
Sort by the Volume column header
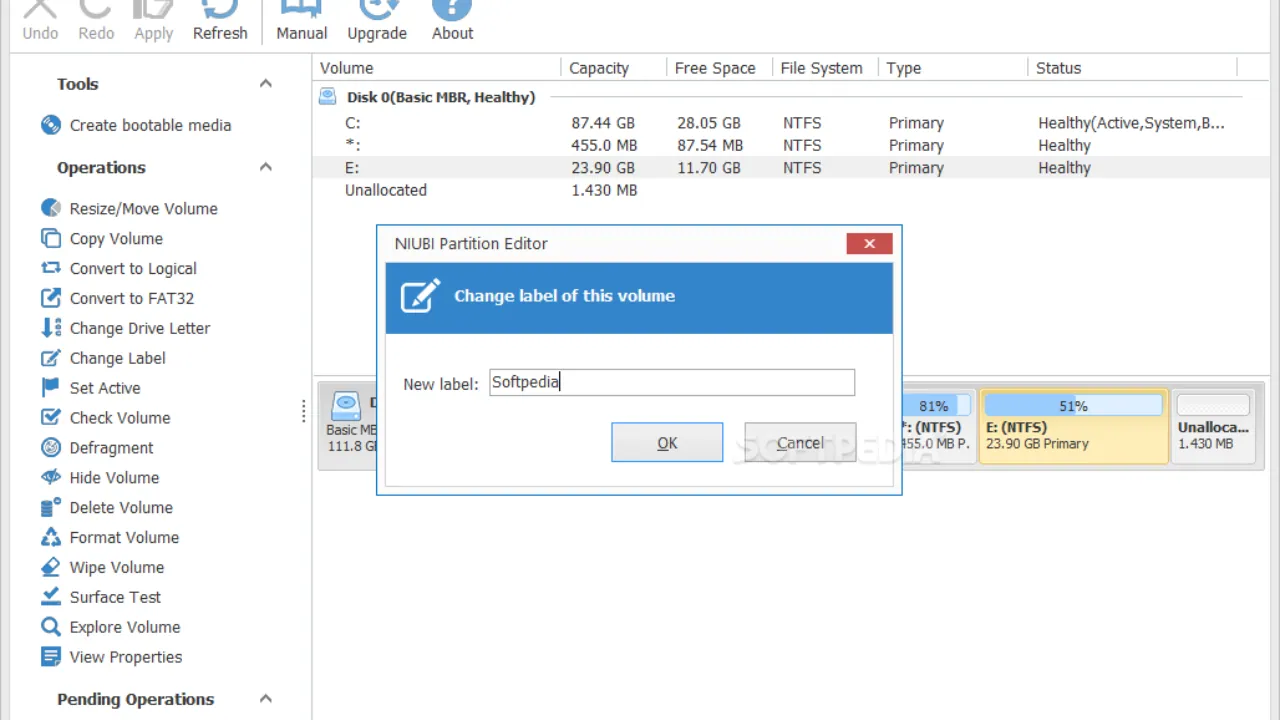point(437,68)
